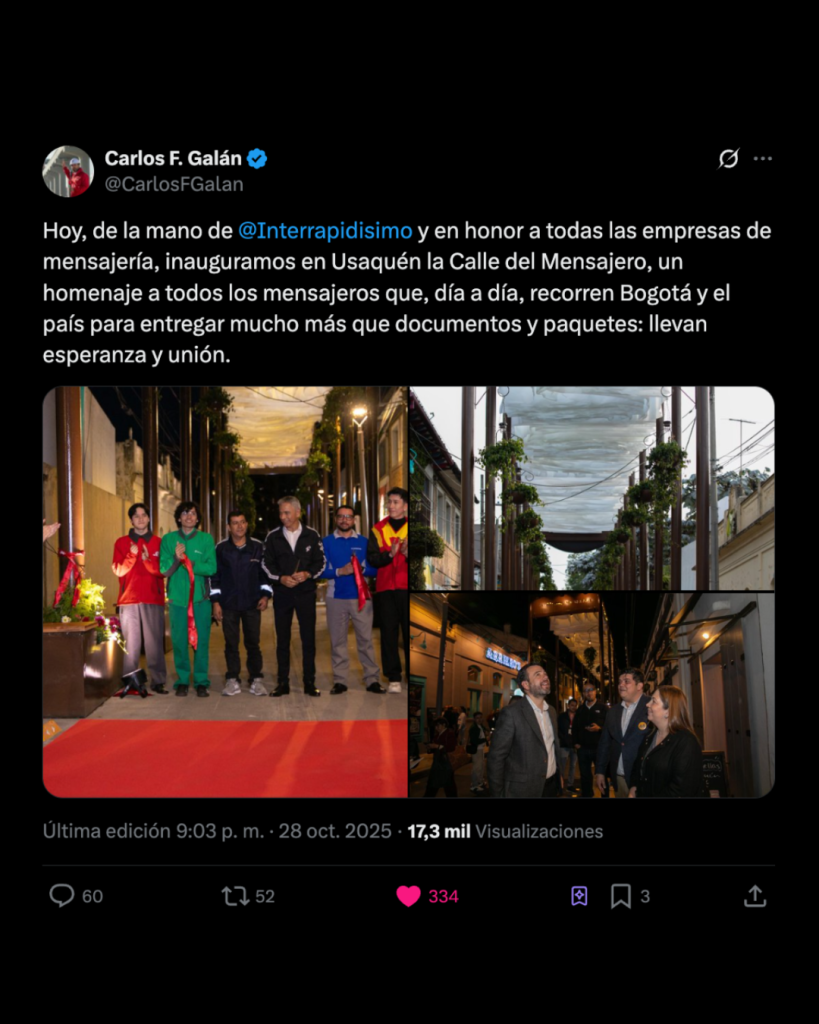Image resolution: width=819 pixels, height=1024 pixels.
Task: Click the Carlos F. Galán display name
Action: coord(173,159)
